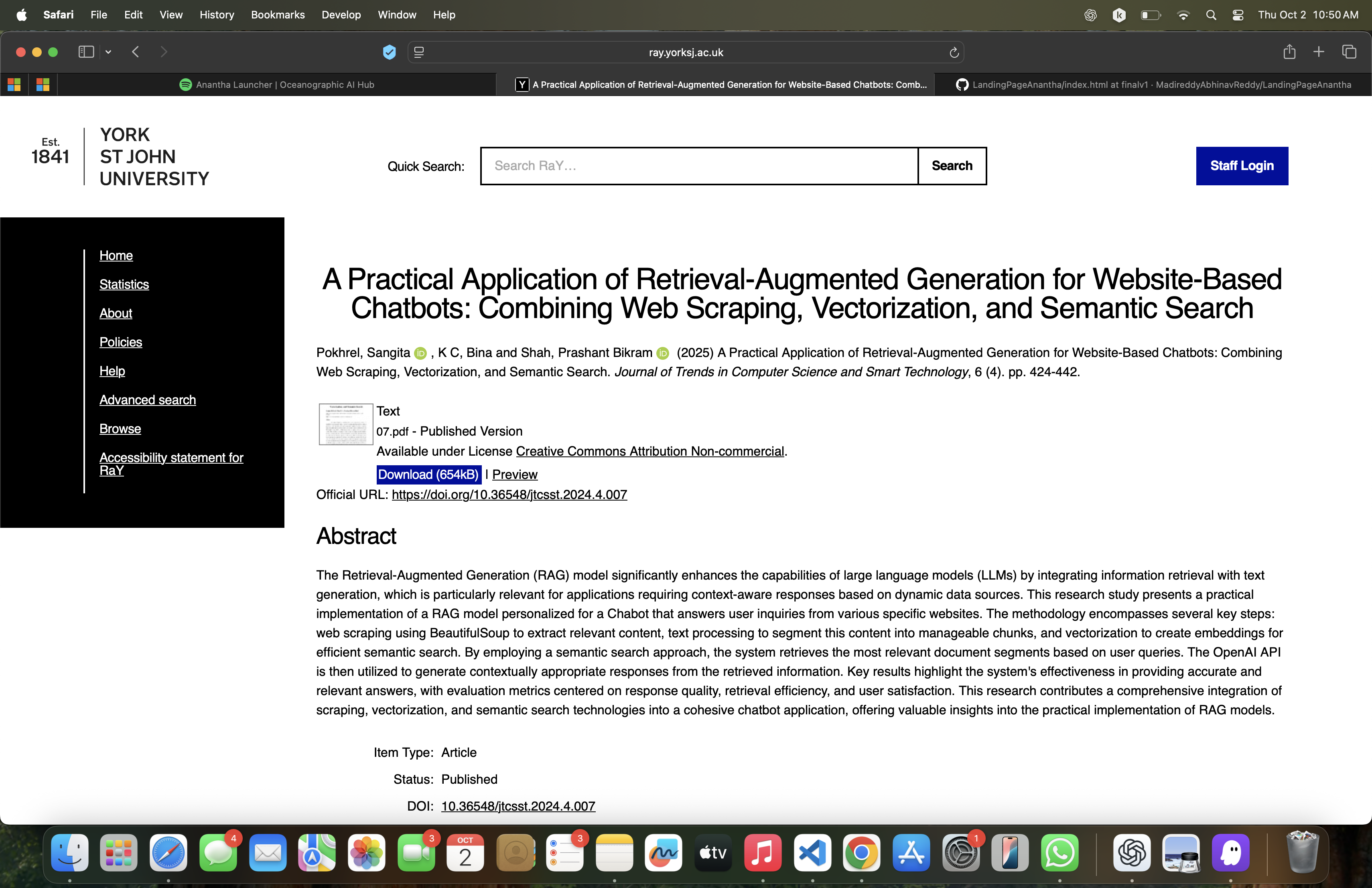Open the sidebar options dropdown chevron
1372x888 pixels.
(x=108, y=52)
